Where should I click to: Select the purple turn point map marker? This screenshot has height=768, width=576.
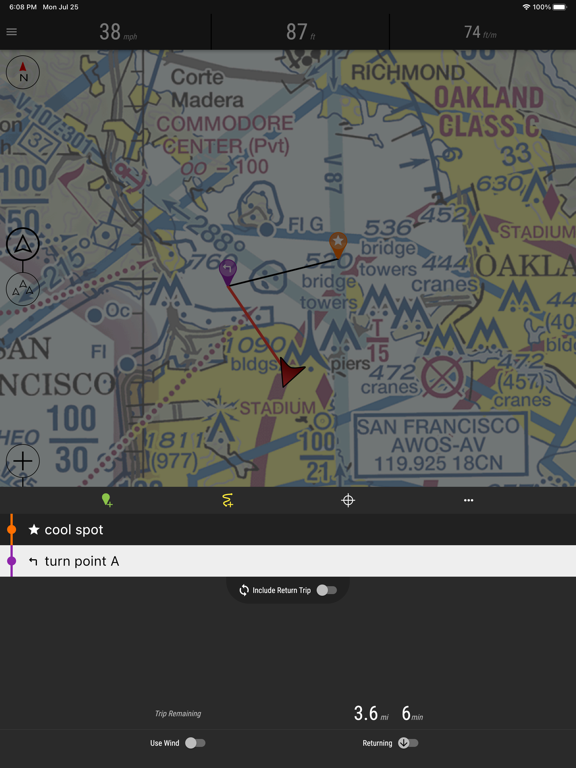[x=228, y=272]
